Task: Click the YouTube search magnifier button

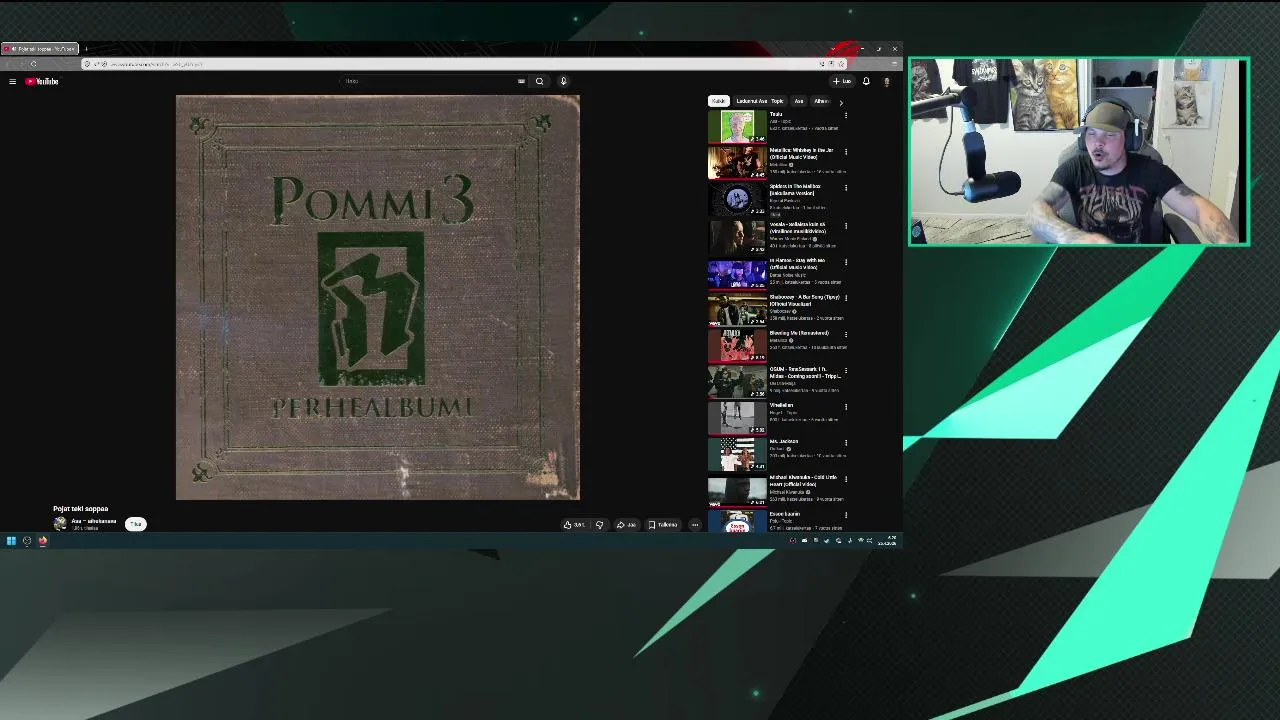Action: 539,81
